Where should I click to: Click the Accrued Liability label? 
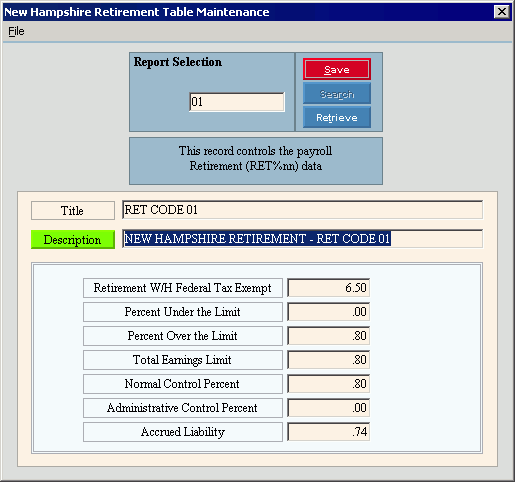tap(183, 432)
